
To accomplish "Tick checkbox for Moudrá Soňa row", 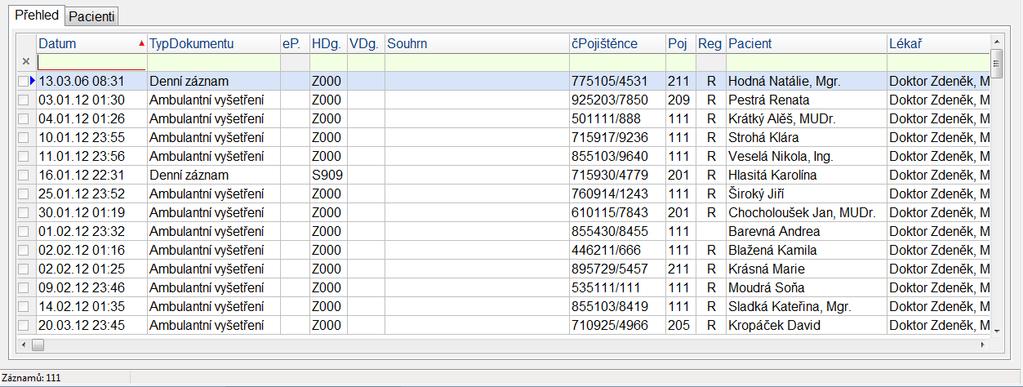I will click(23, 288).
